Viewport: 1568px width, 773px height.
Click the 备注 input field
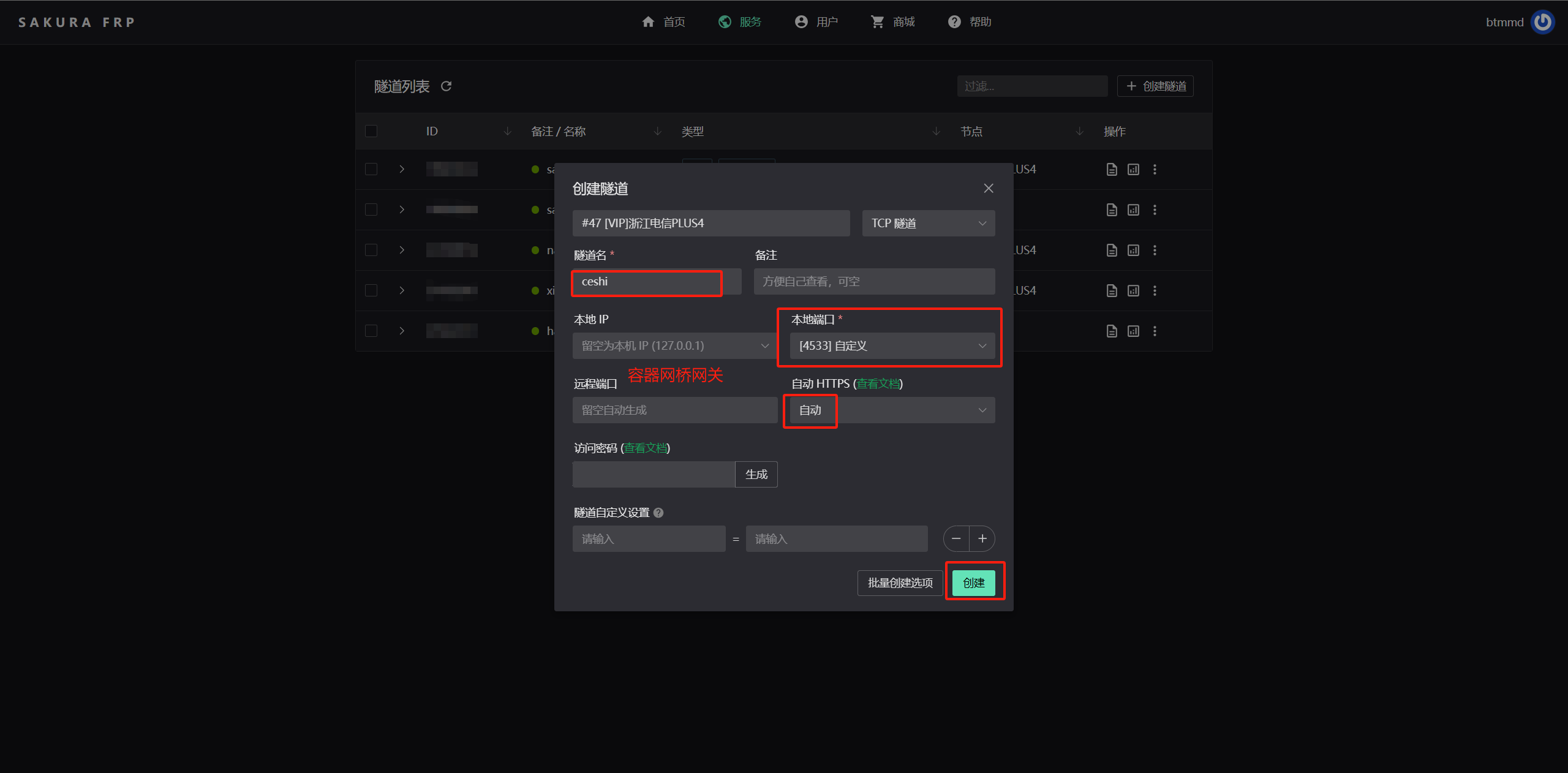(x=874, y=282)
